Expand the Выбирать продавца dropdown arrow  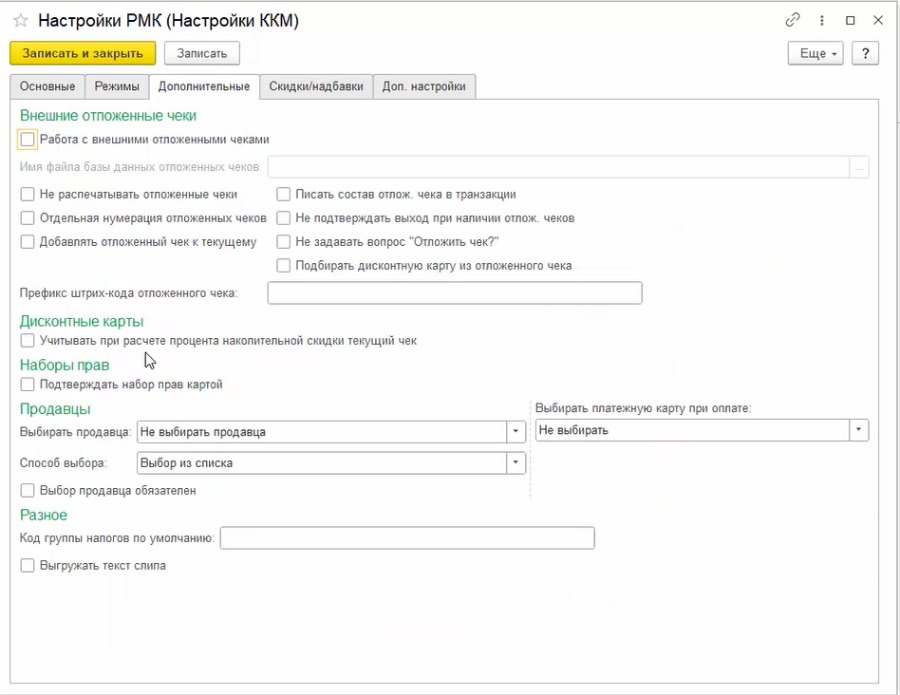(515, 432)
